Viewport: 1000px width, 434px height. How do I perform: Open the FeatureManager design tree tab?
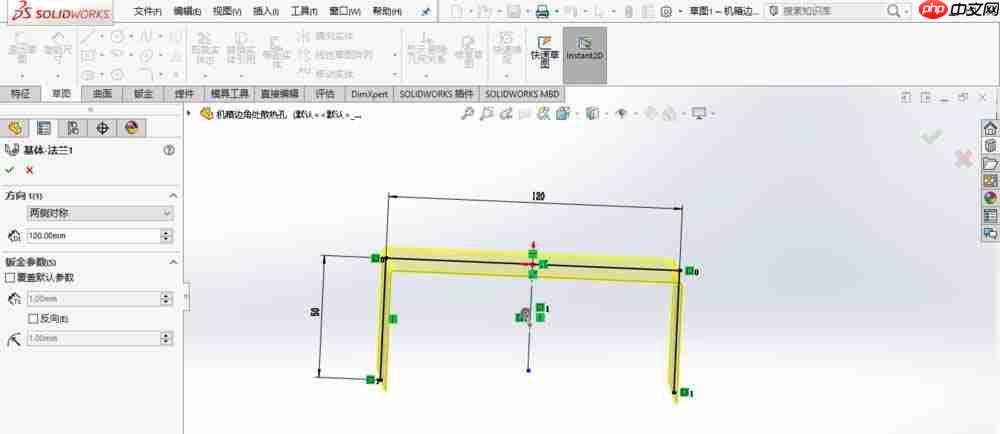[x=15, y=128]
